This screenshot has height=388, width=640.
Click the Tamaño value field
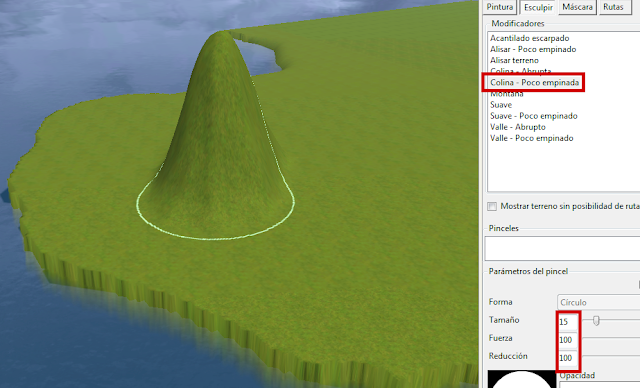(568, 321)
